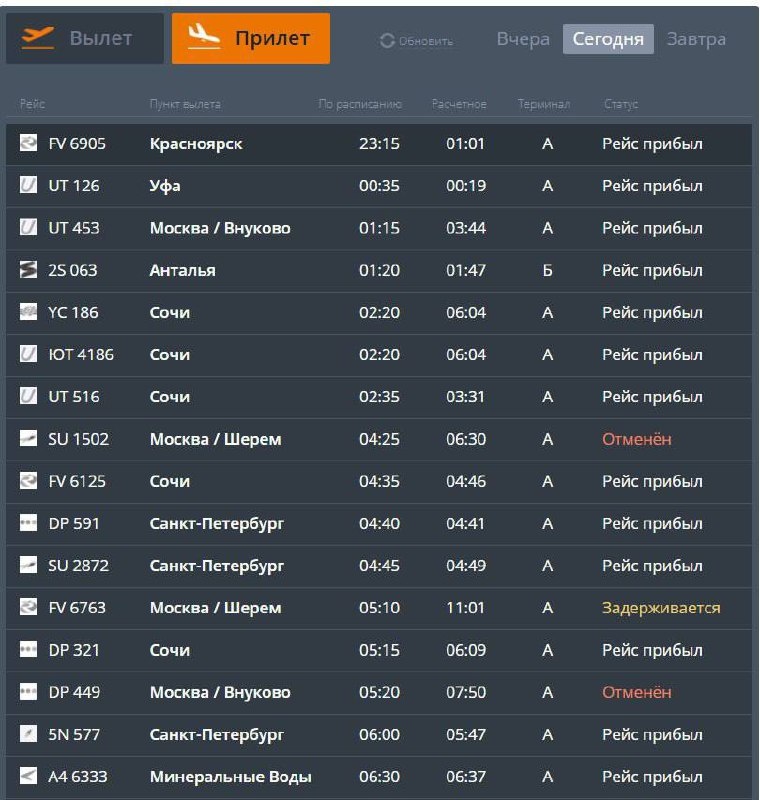
Task: Click the airline logo for 2S 063
Action: 28,269
